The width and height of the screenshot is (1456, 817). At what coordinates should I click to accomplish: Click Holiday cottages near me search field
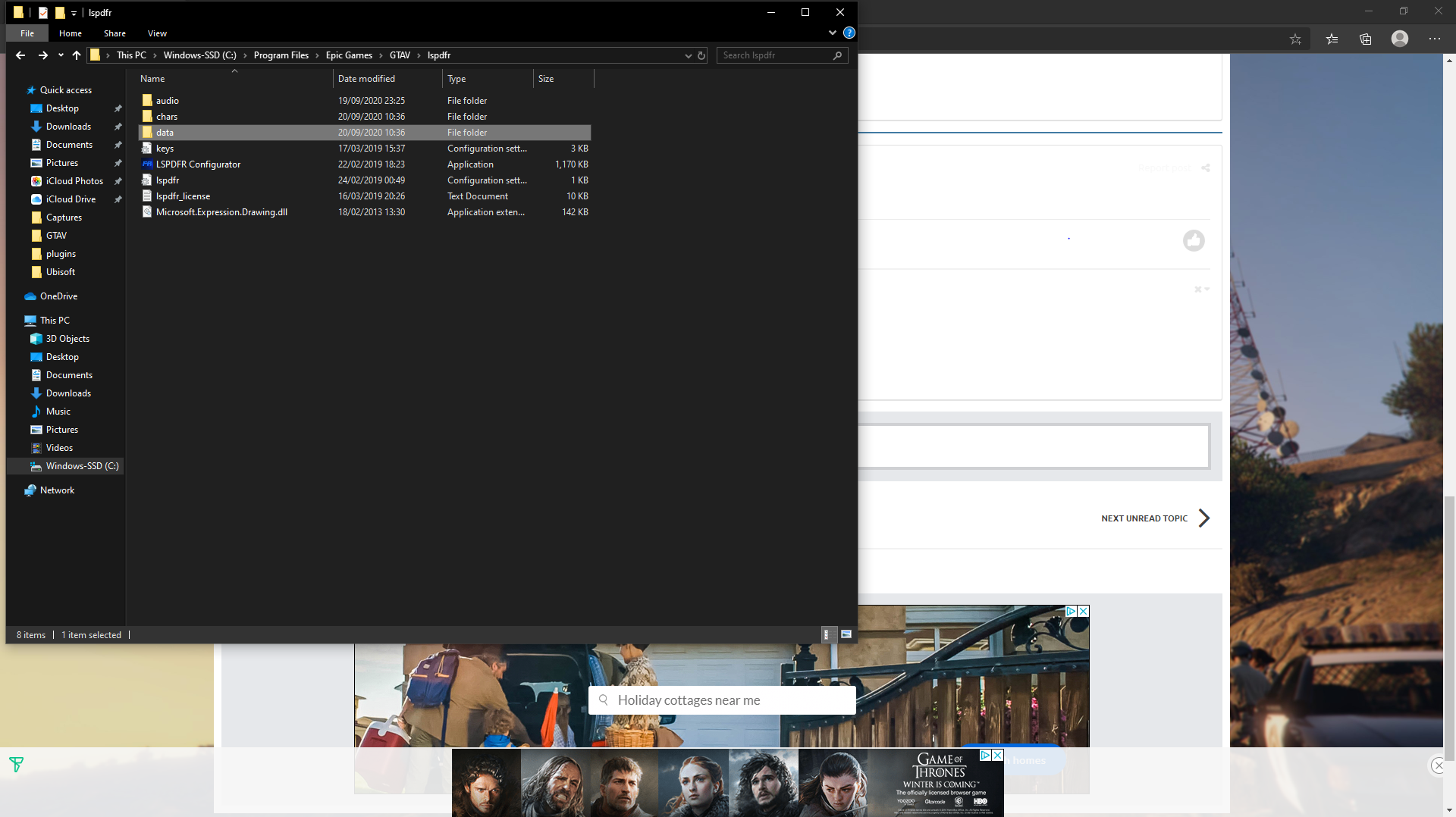[722, 700]
